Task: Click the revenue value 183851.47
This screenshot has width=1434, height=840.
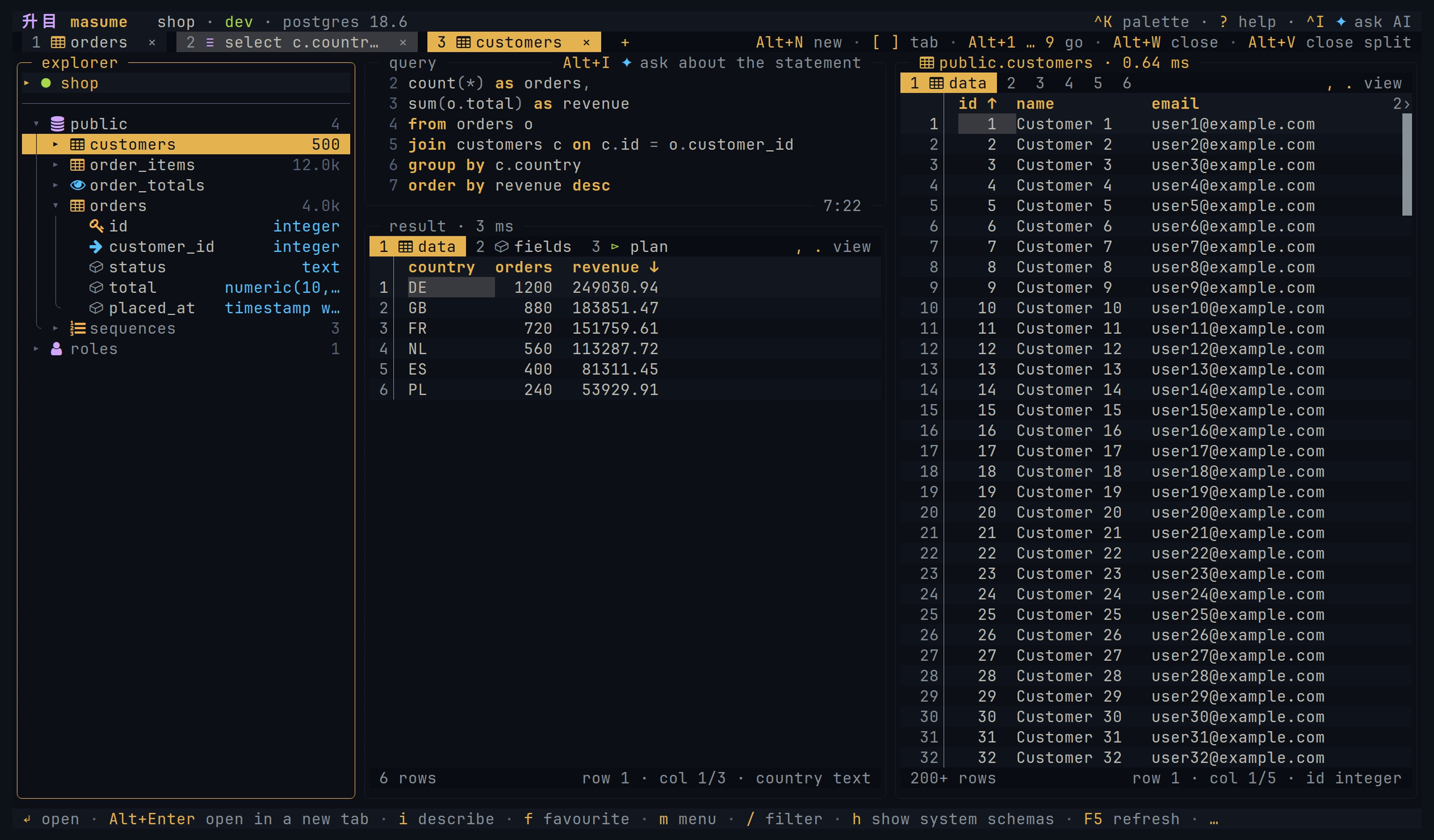Action: 615,307
